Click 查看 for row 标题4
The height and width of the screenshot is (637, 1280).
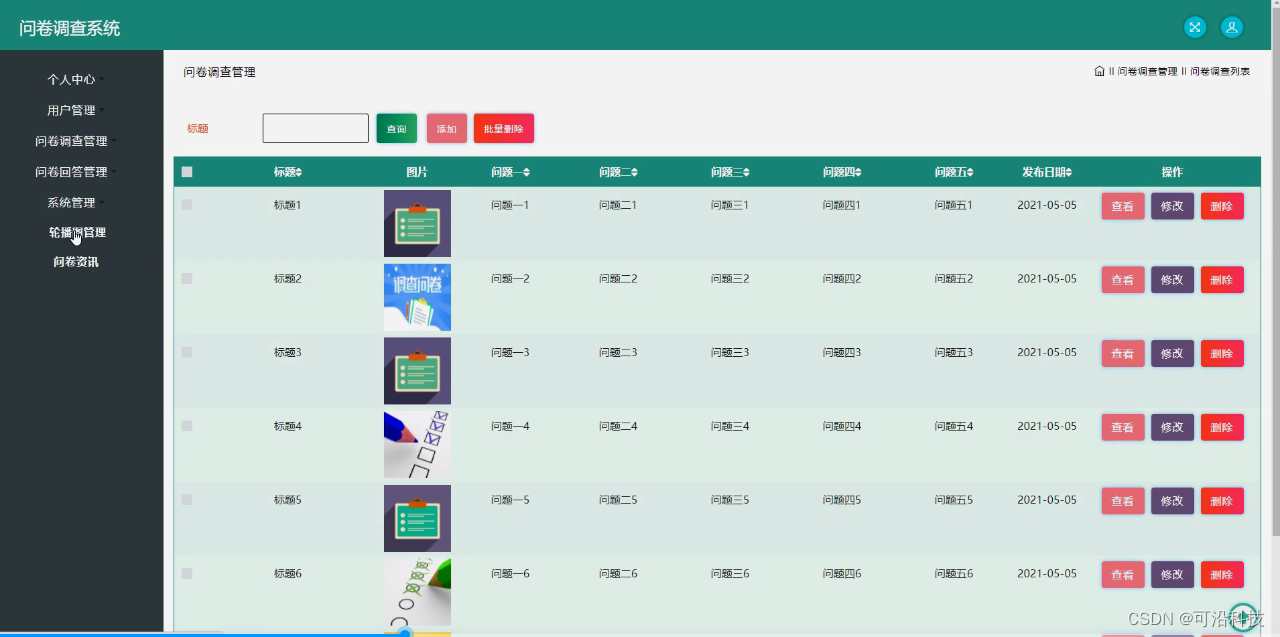(x=1123, y=427)
